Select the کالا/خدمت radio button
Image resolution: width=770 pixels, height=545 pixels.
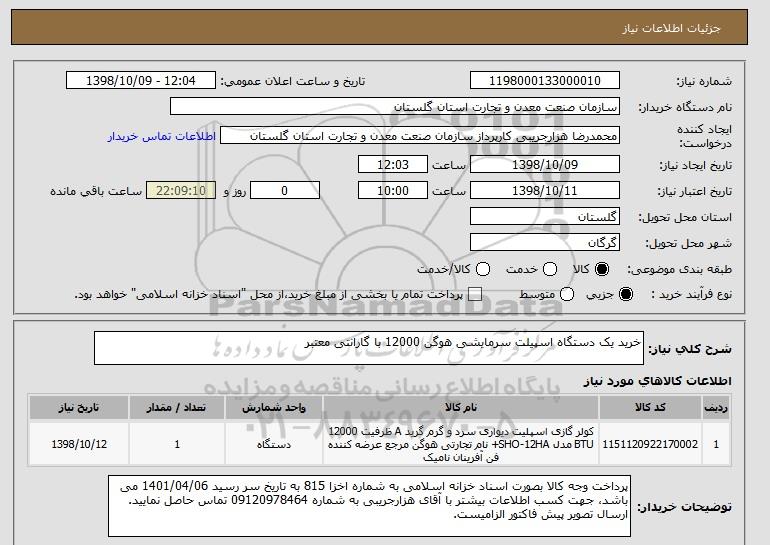coord(483,269)
